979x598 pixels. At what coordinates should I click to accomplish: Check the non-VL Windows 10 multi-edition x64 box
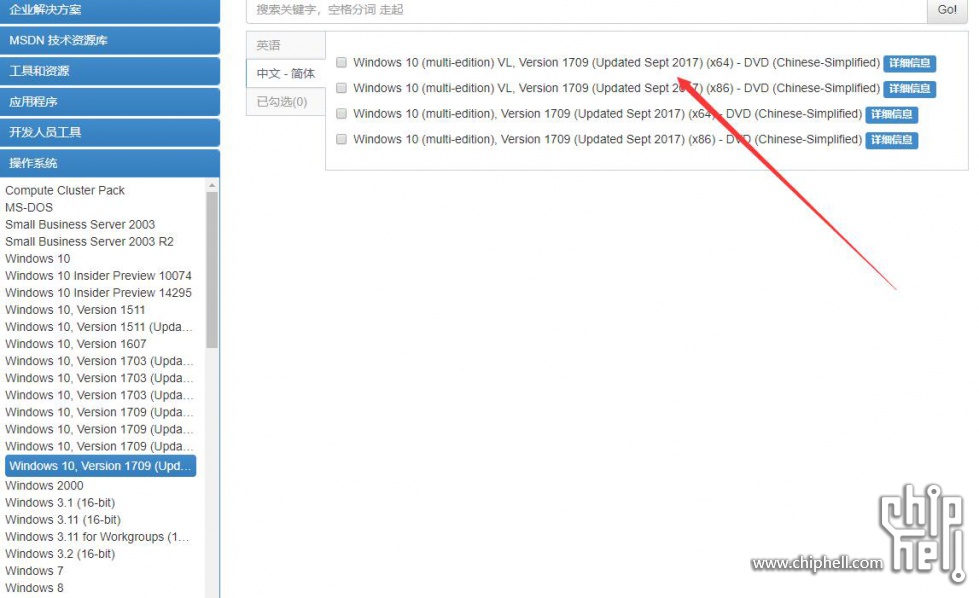click(342, 114)
